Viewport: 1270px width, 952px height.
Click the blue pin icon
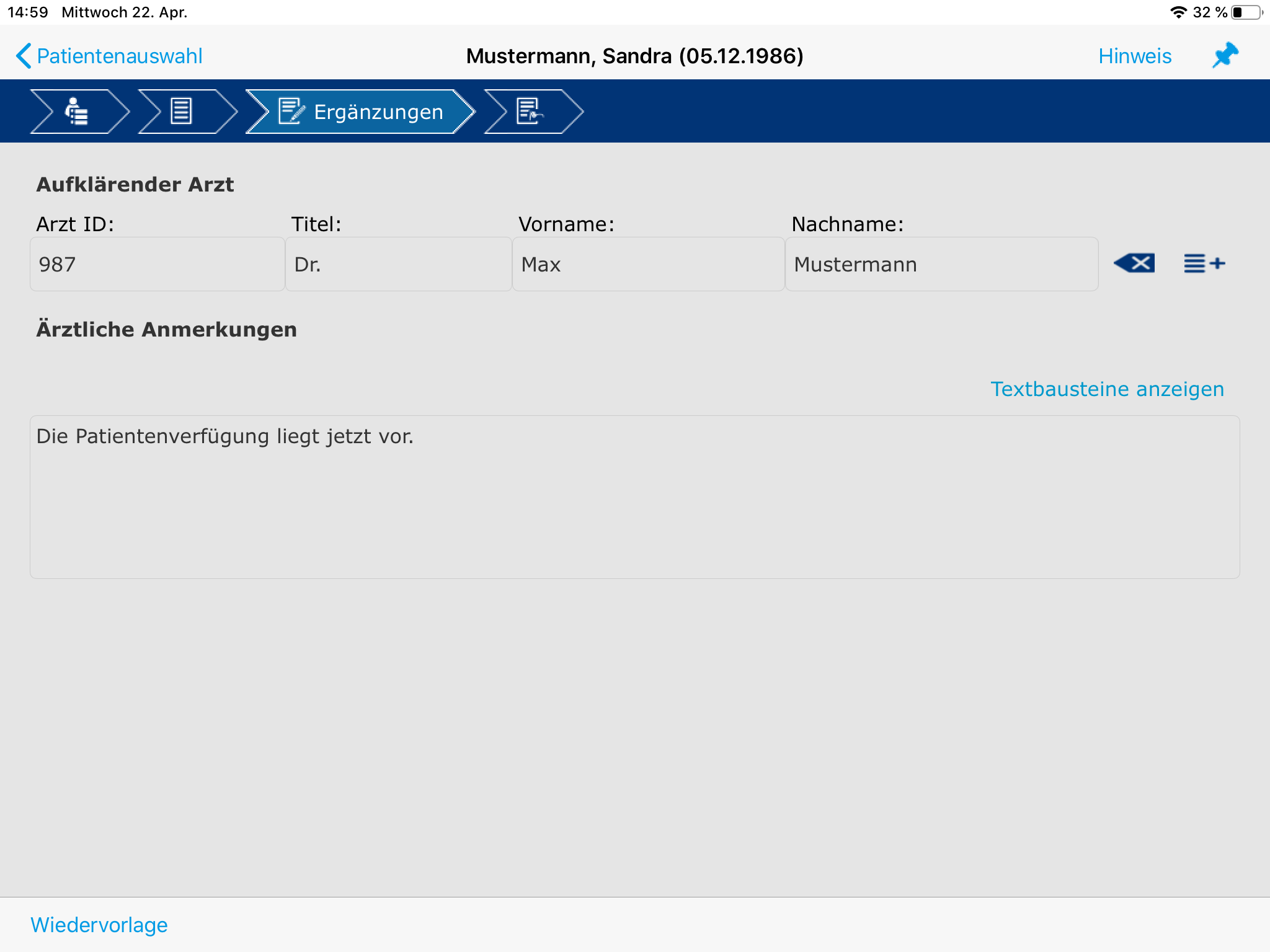(1225, 56)
